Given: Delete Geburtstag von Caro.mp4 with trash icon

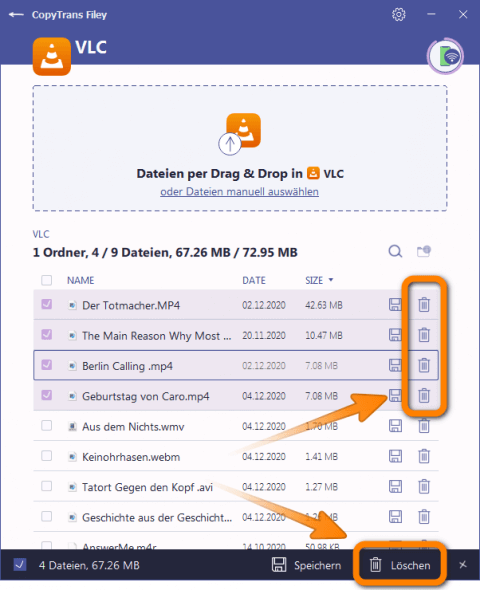Looking at the screenshot, I should coord(424,395).
